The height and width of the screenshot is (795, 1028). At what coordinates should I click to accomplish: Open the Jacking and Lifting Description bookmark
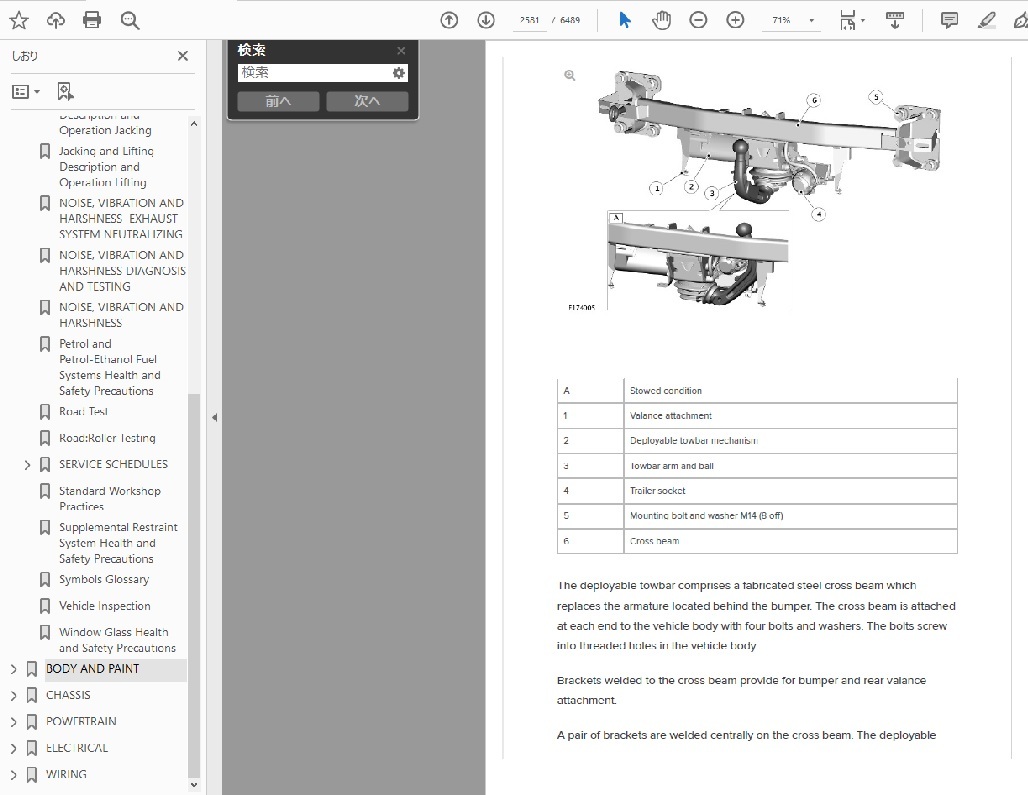pyautogui.click(x=106, y=166)
